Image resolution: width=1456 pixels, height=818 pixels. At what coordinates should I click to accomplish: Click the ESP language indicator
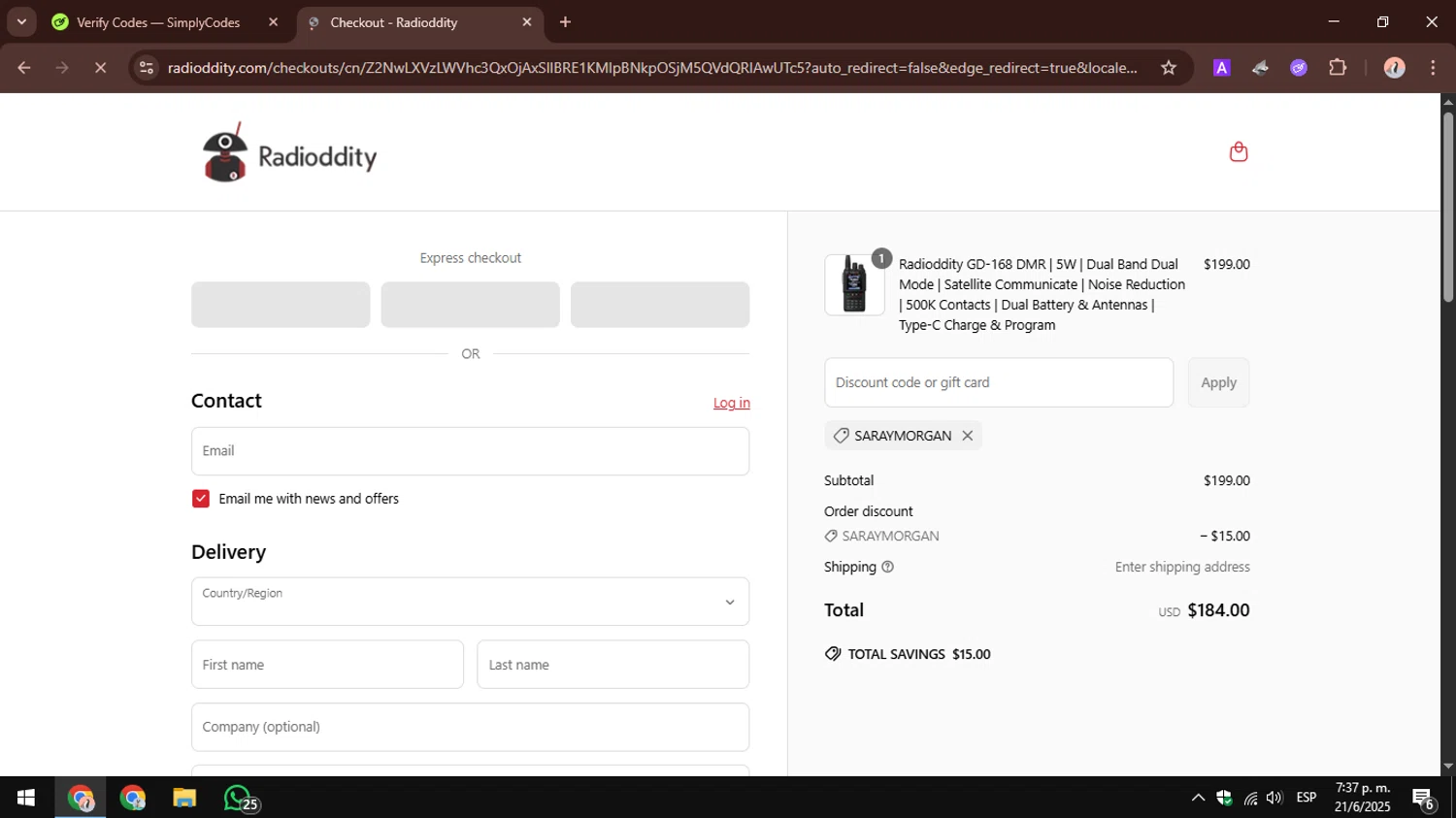point(1307,798)
